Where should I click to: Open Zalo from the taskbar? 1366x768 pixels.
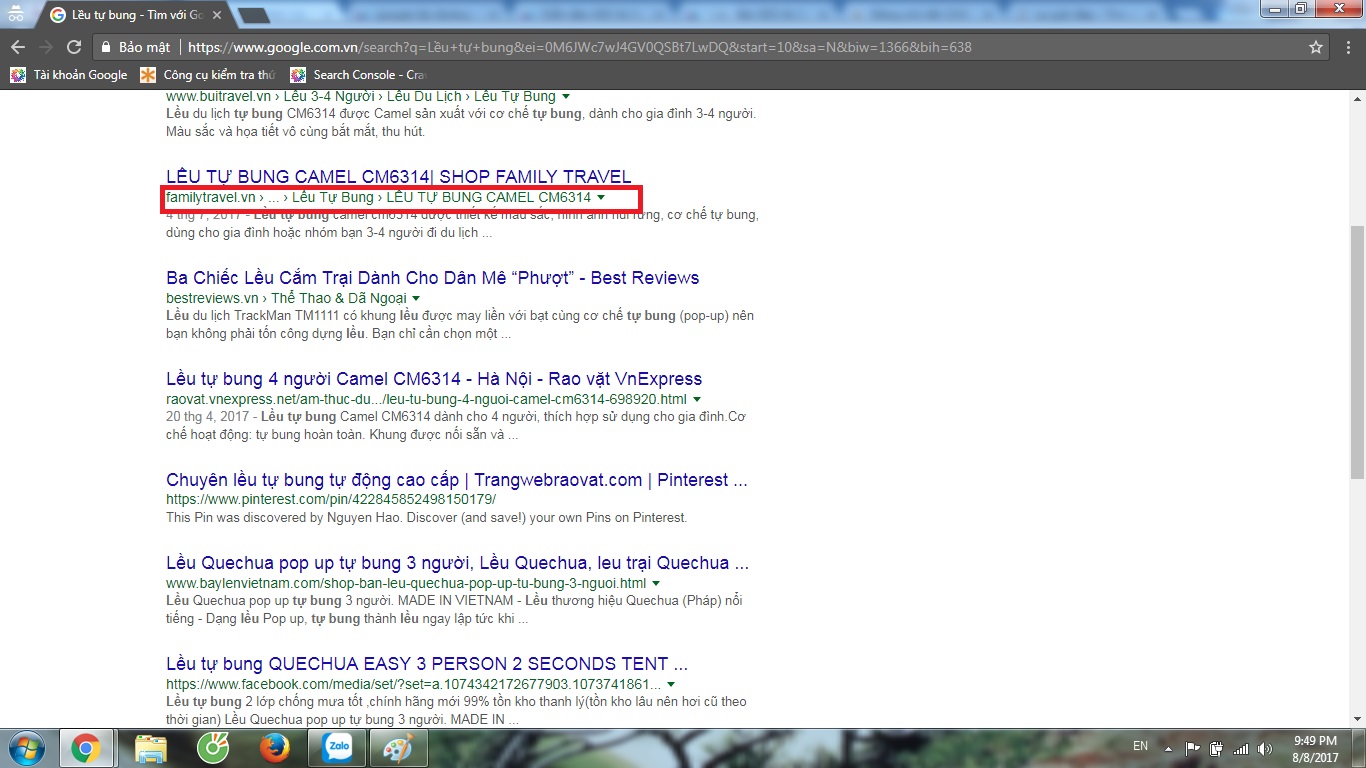coord(336,748)
